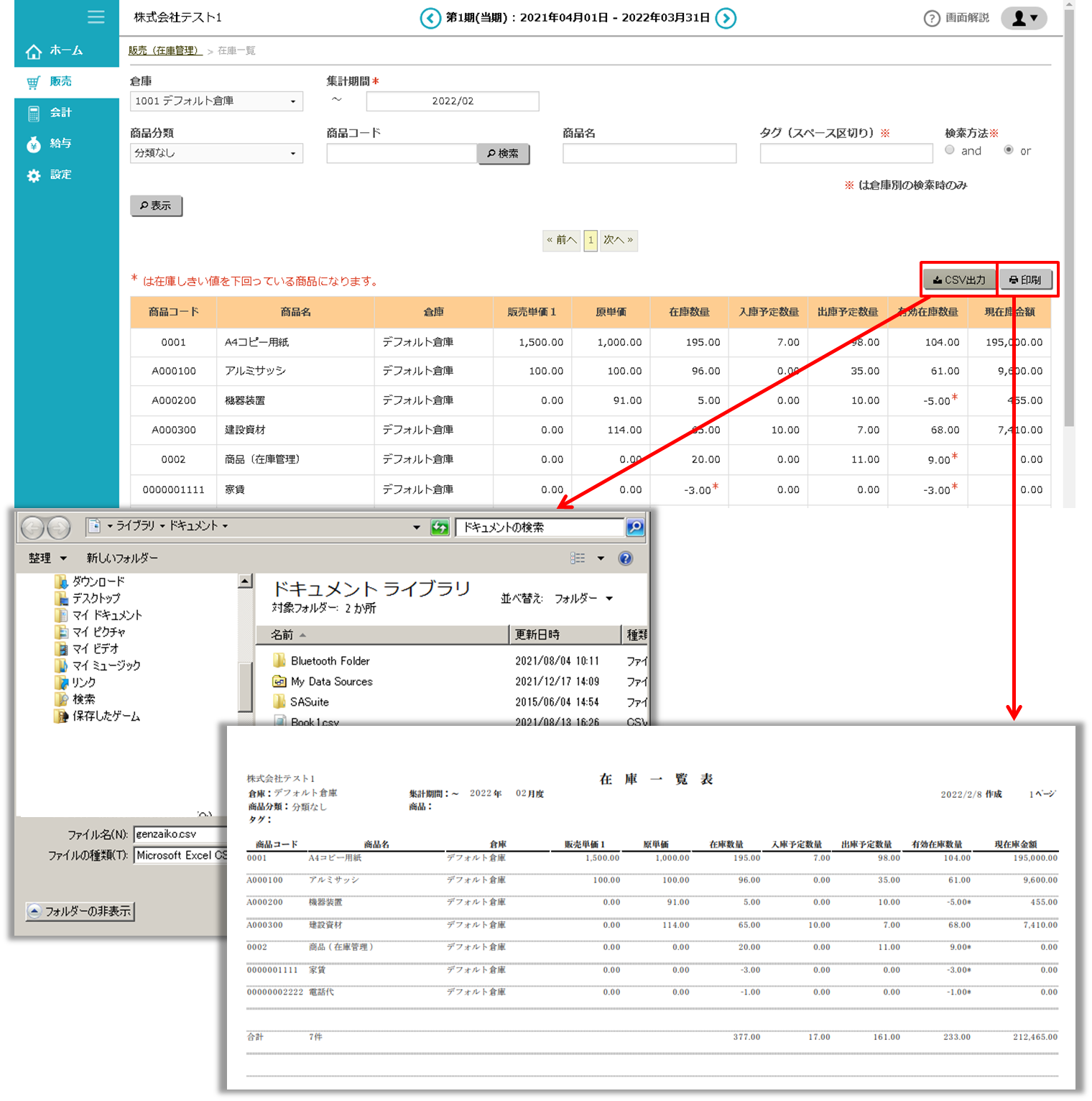This screenshot has width=1092, height=1101.
Task: Click the 商品名 input field
Action: [x=649, y=153]
